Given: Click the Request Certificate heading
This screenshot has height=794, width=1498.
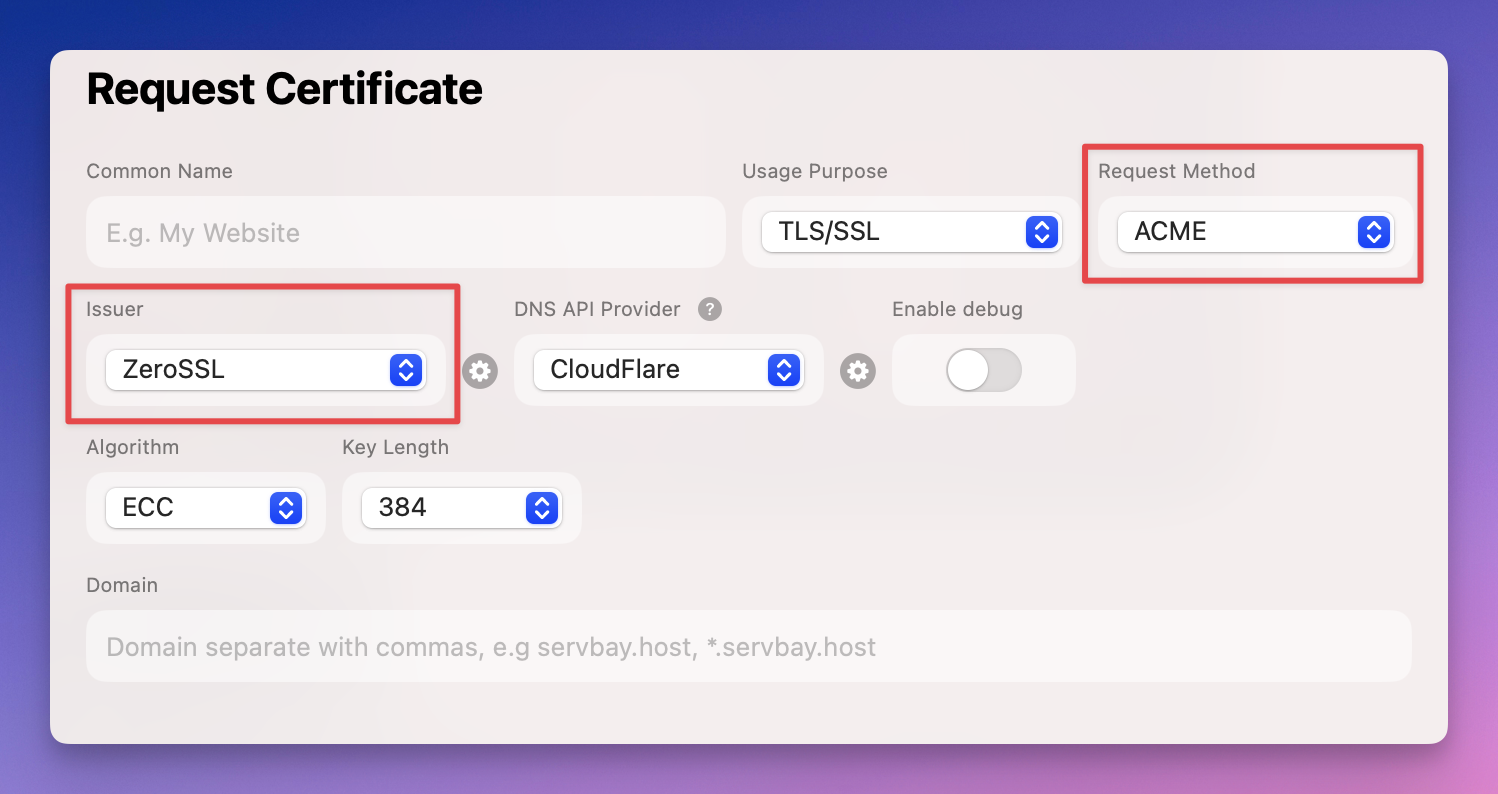Looking at the screenshot, I should tap(285, 89).
